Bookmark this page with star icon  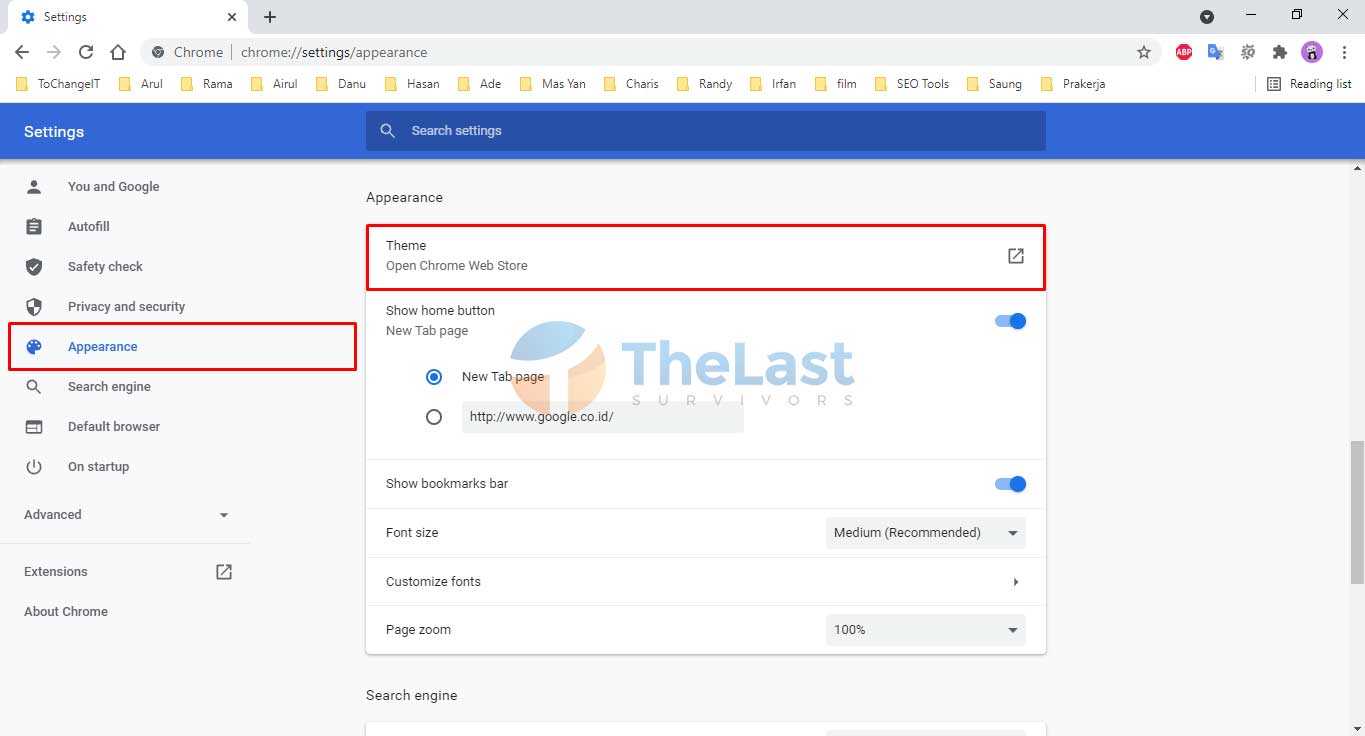(1144, 52)
